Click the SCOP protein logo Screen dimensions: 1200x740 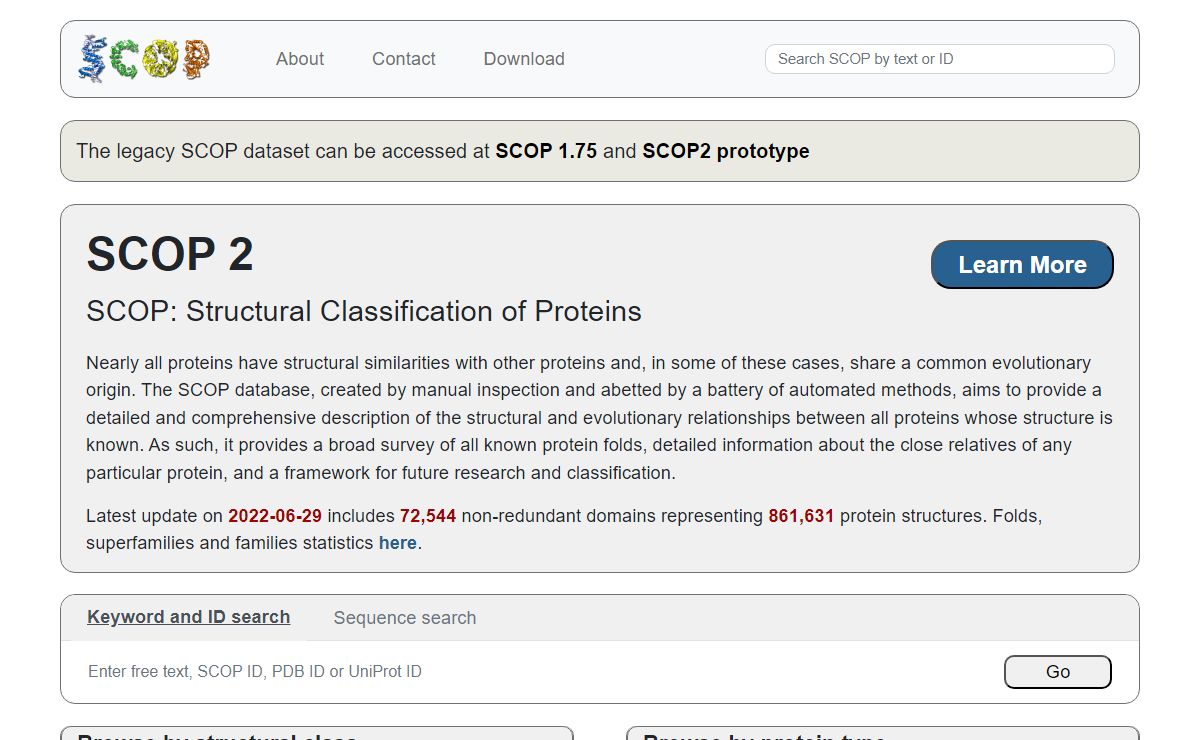[145, 59]
